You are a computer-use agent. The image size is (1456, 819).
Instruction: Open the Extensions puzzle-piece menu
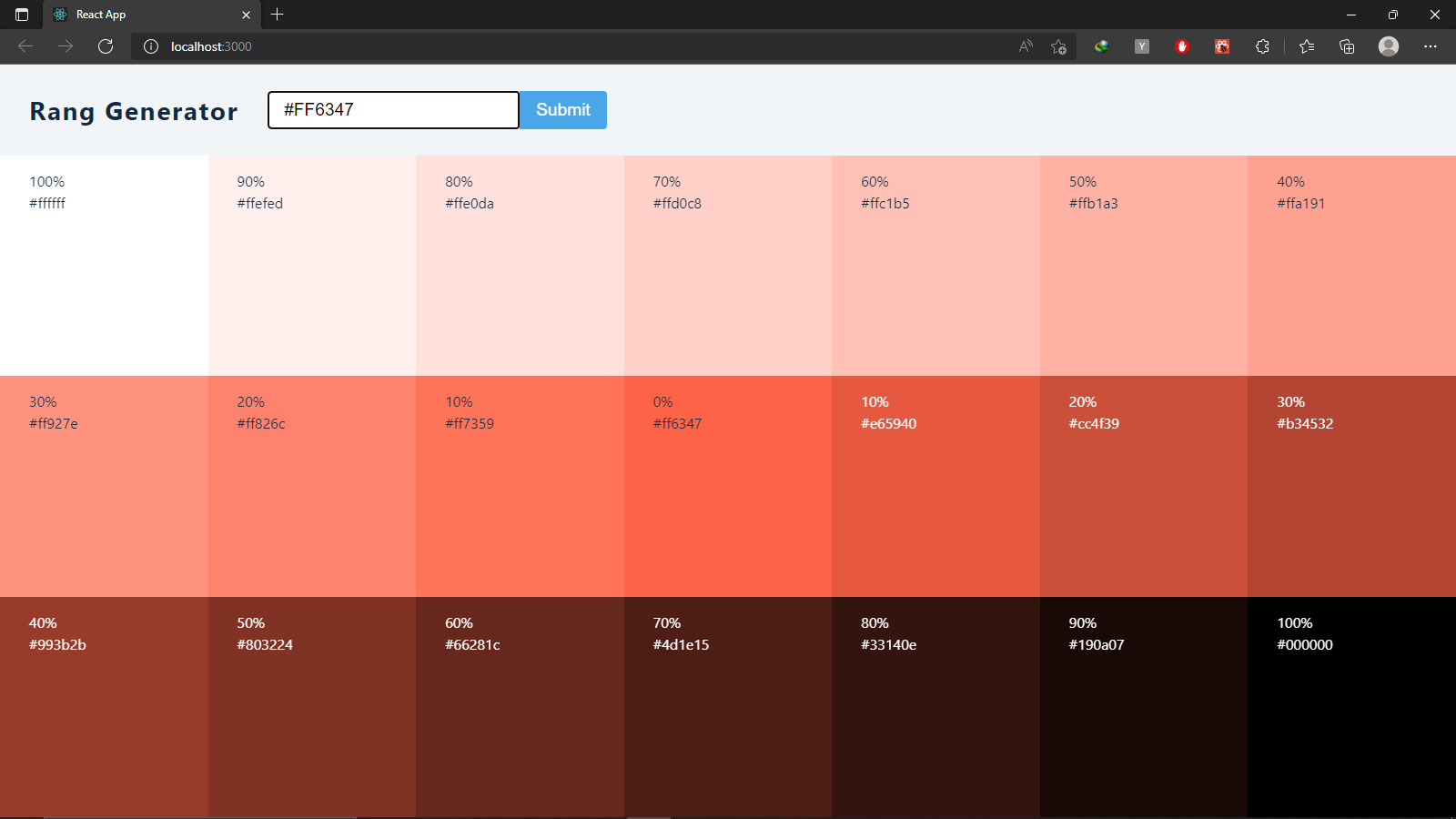click(x=1262, y=46)
